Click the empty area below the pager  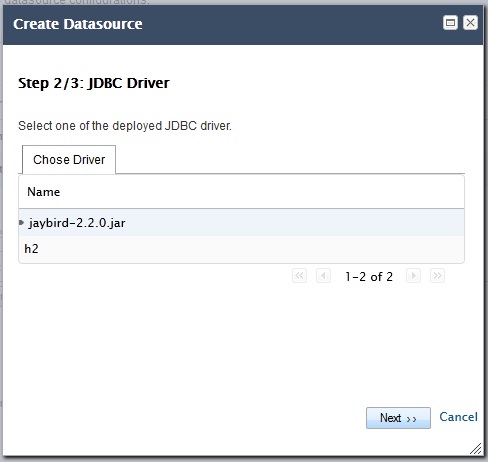242,343
